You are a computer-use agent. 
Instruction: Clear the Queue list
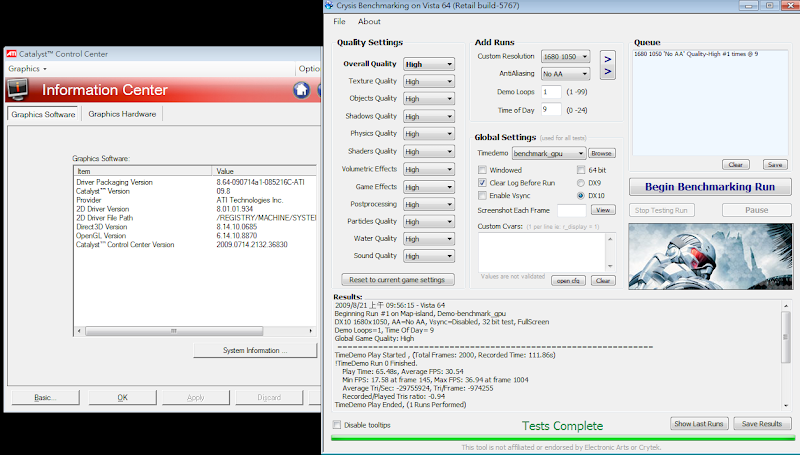tap(735, 165)
